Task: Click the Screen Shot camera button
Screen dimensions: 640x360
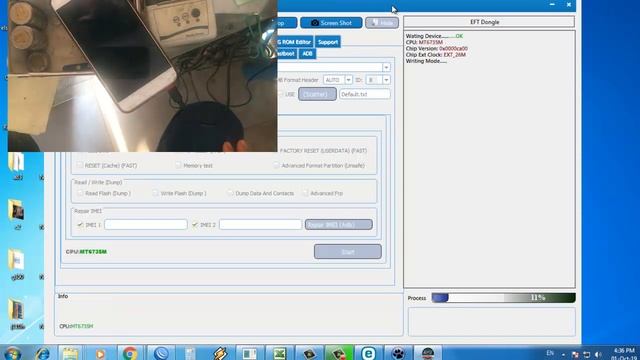Action: 331,23
